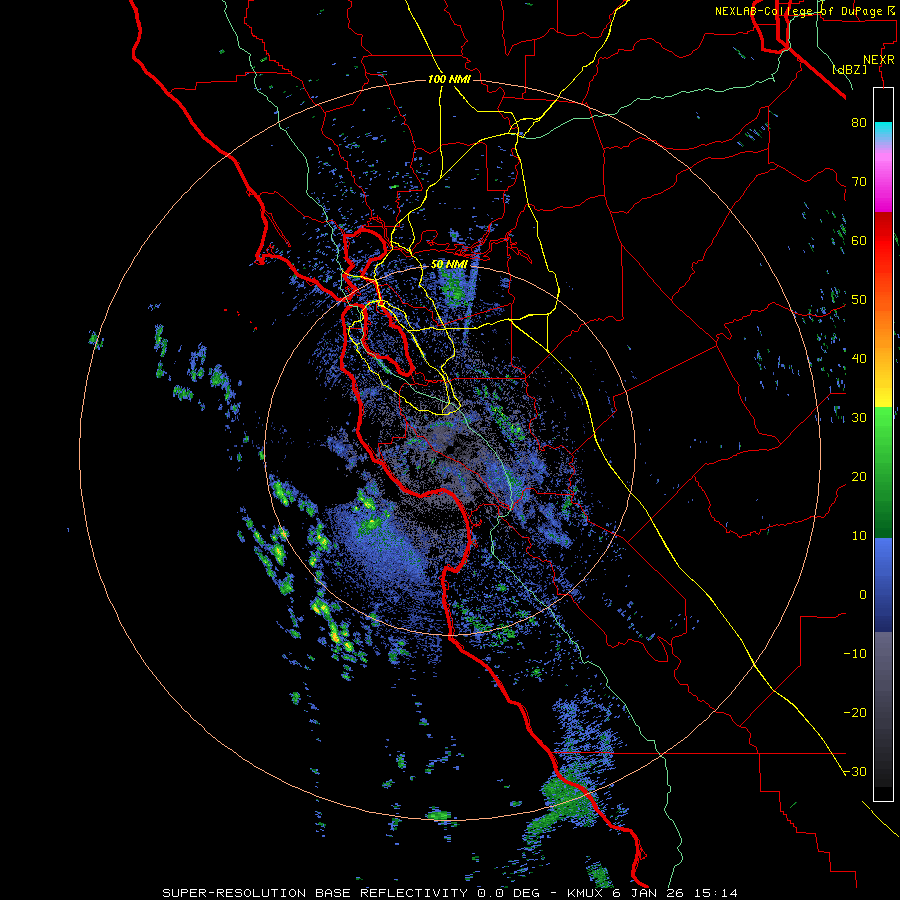Click the KMUX station identifier in caption
The image size is (900, 900).
pyautogui.click(x=585, y=893)
